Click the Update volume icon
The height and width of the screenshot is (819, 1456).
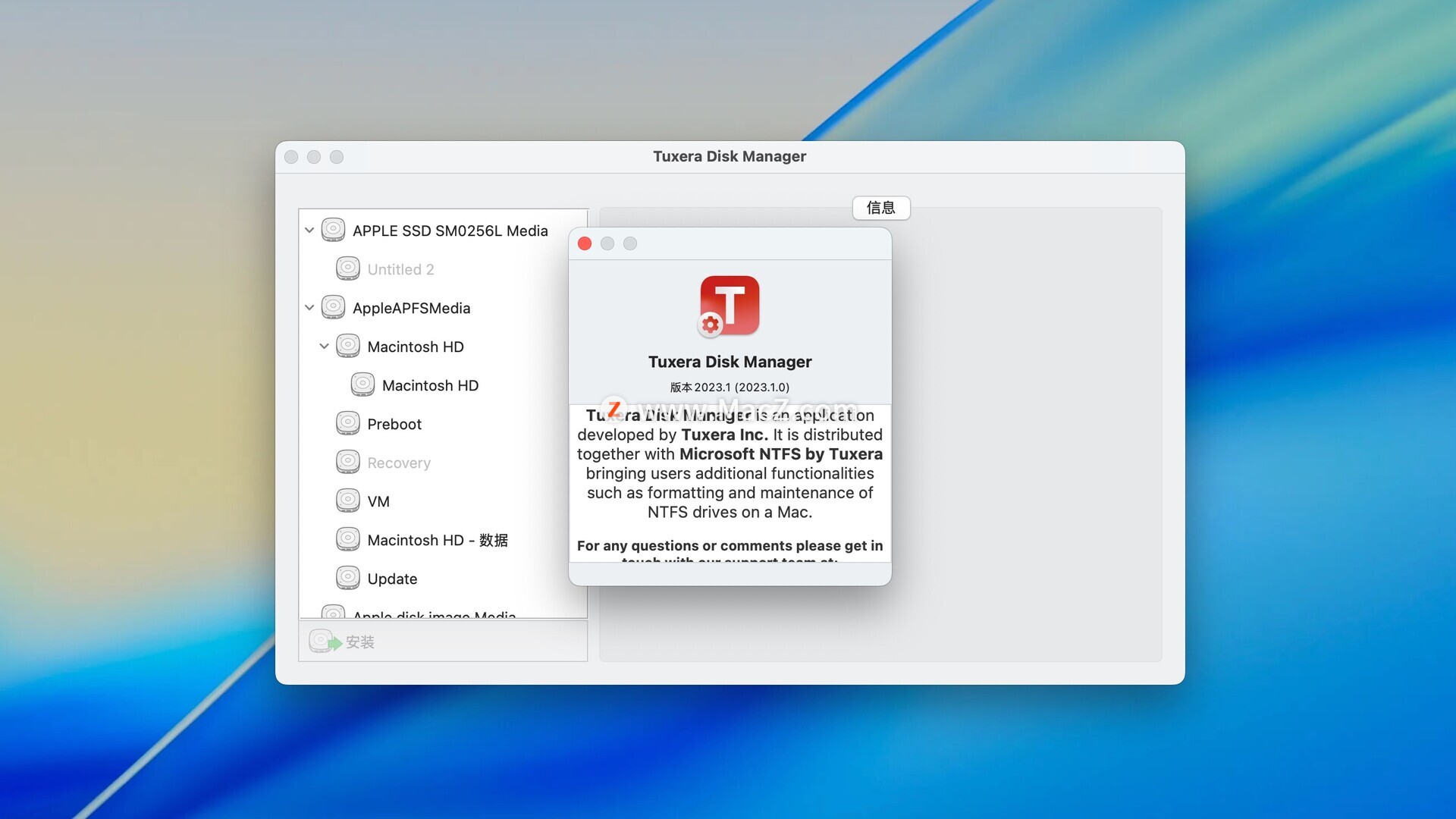(x=348, y=578)
